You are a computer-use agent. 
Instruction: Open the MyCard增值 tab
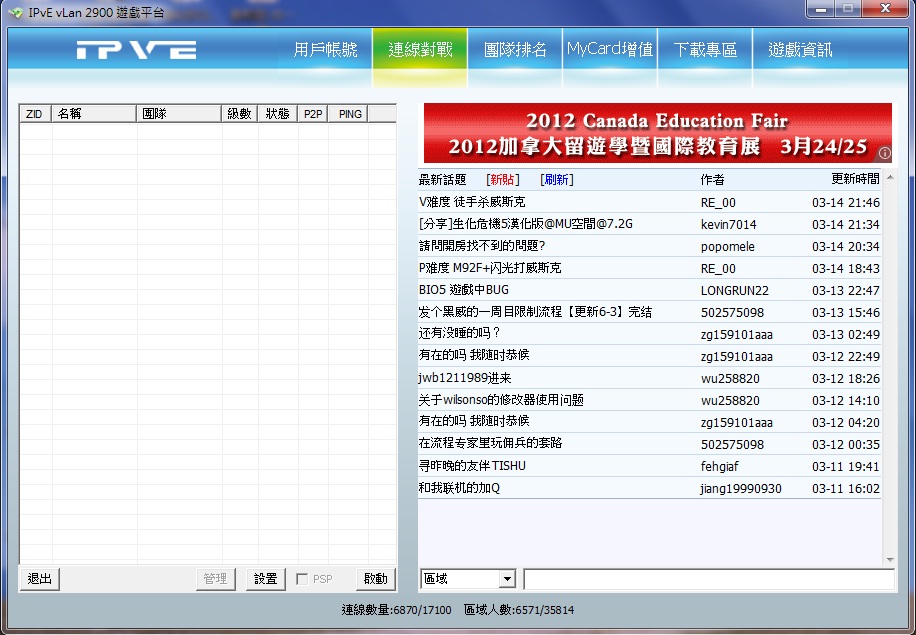click(610, 50)
